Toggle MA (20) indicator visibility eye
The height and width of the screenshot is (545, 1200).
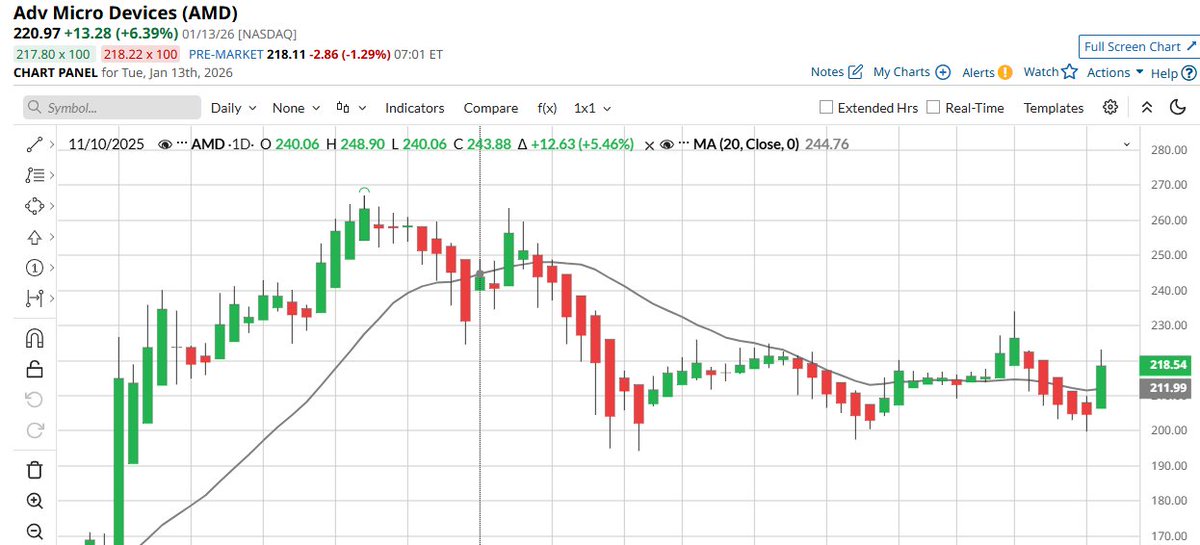[667, 144]
